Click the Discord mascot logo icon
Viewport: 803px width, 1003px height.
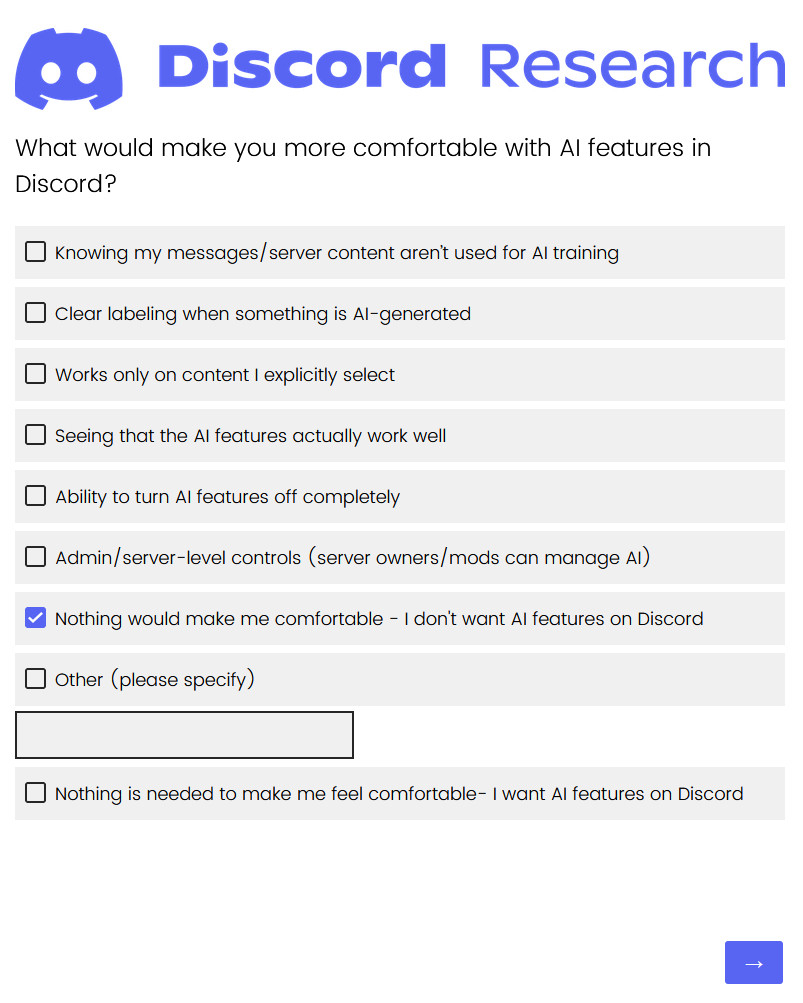pos(69,69)
